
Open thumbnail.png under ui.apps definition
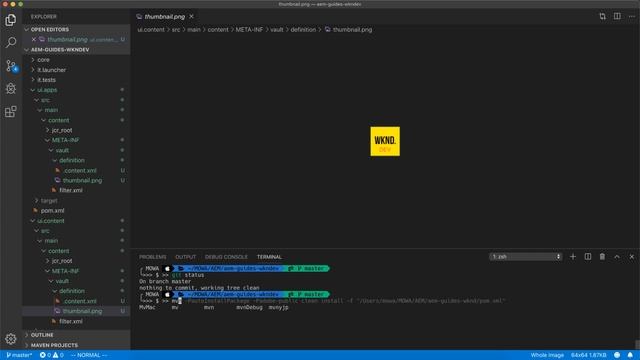(x=82, y=180)
